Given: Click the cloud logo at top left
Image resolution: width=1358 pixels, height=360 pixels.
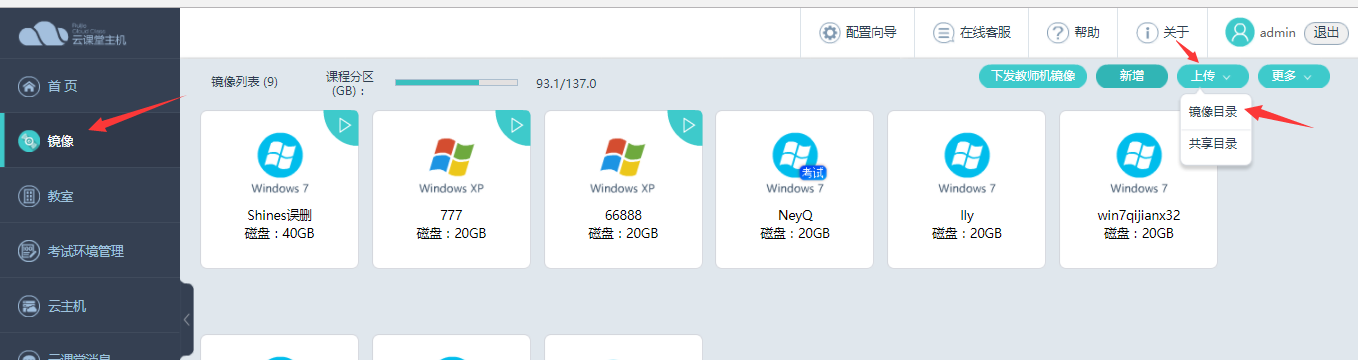Looking at the screenshot, I should pyautogui.click(x=43, y=35).
